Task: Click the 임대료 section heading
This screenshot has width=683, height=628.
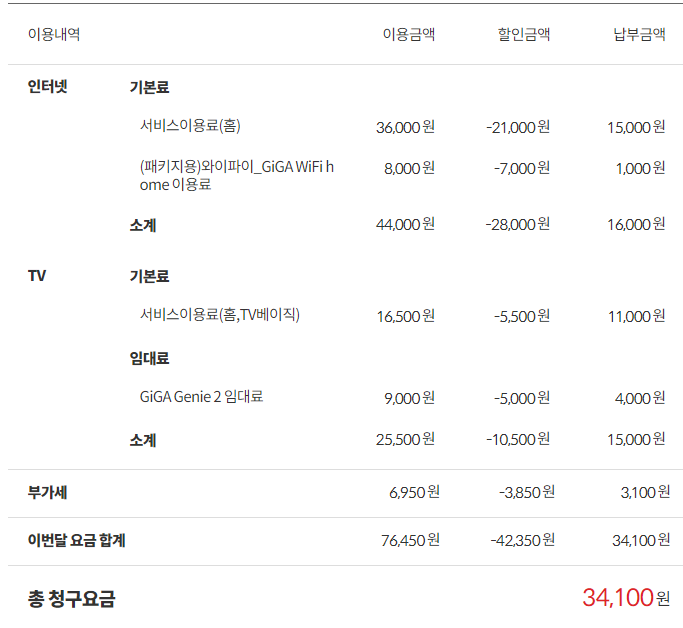Action: click(149, 358)
